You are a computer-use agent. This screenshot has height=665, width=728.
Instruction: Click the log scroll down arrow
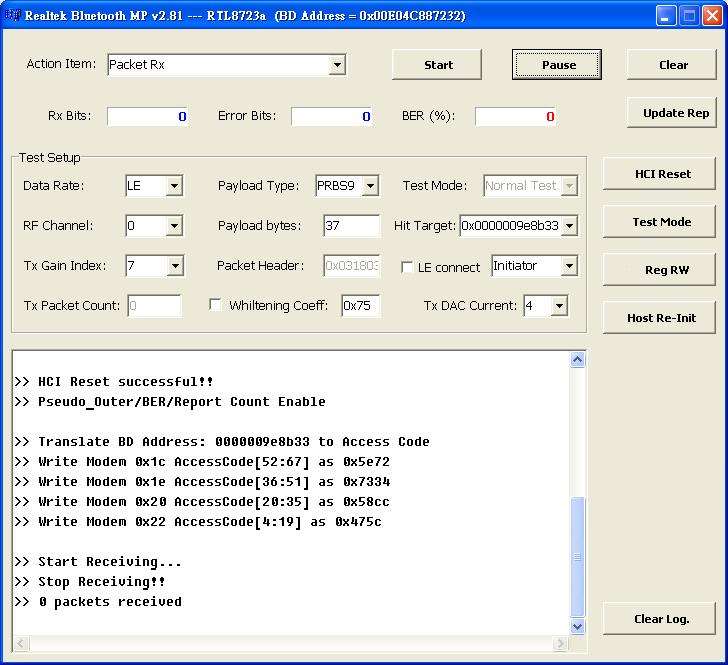pos(577,626)
